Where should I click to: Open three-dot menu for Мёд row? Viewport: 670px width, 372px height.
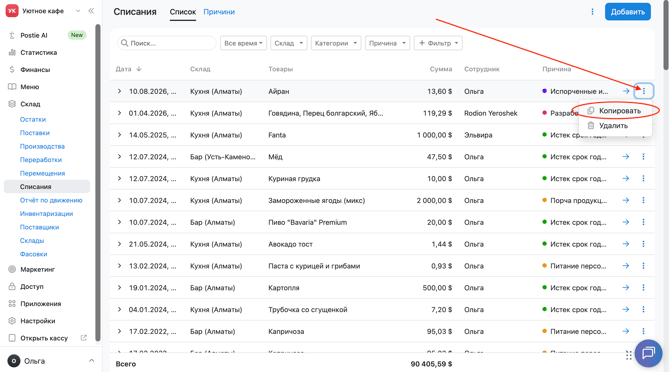(644, 157)
